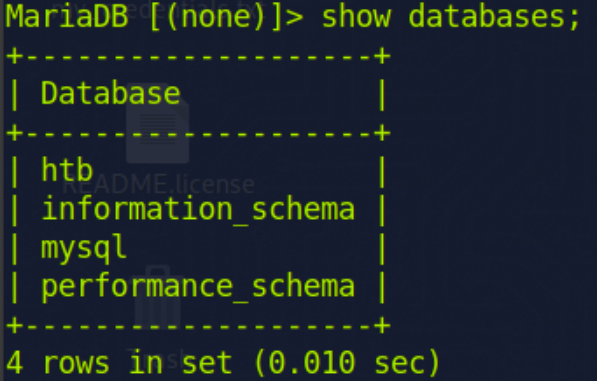Click the 'Database' column header
This screenshot has width=597, height=381.
click(x=110, y=94)
